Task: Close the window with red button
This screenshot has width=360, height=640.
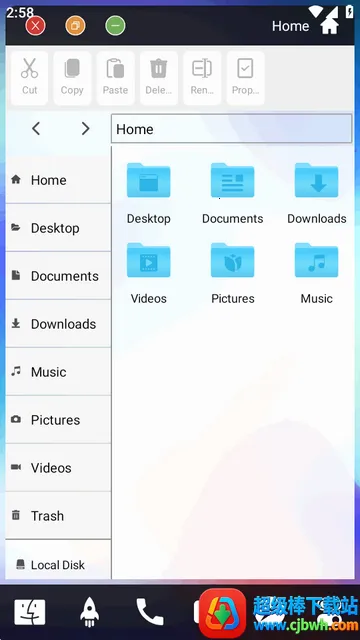Action: click(x=36, y=26)
